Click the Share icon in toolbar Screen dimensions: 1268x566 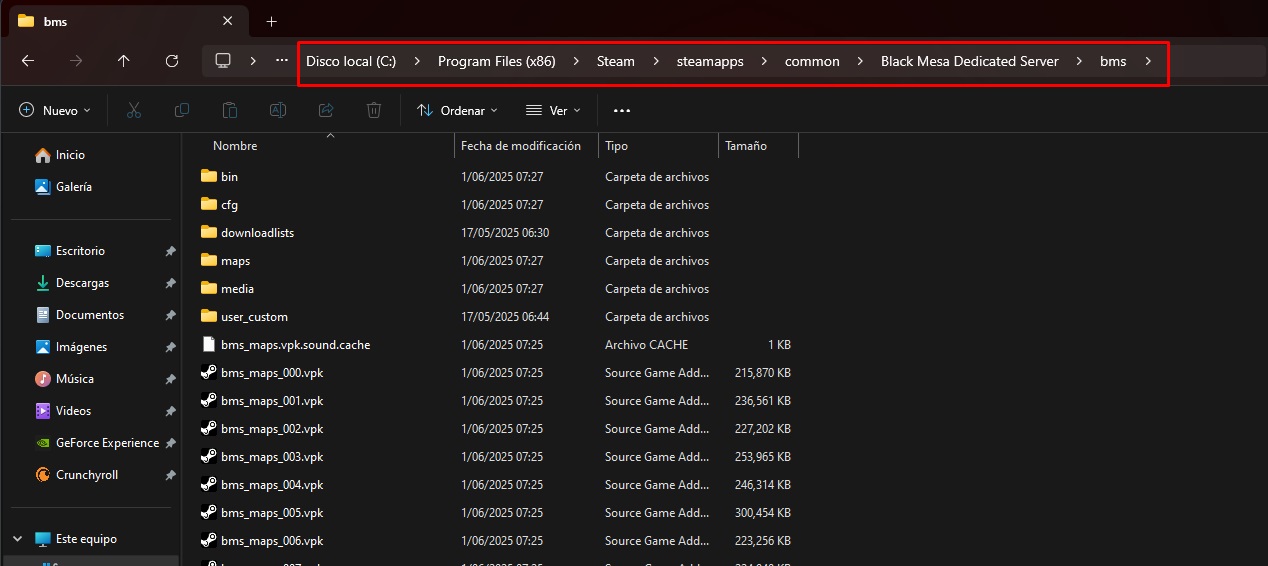pos(326,110)
